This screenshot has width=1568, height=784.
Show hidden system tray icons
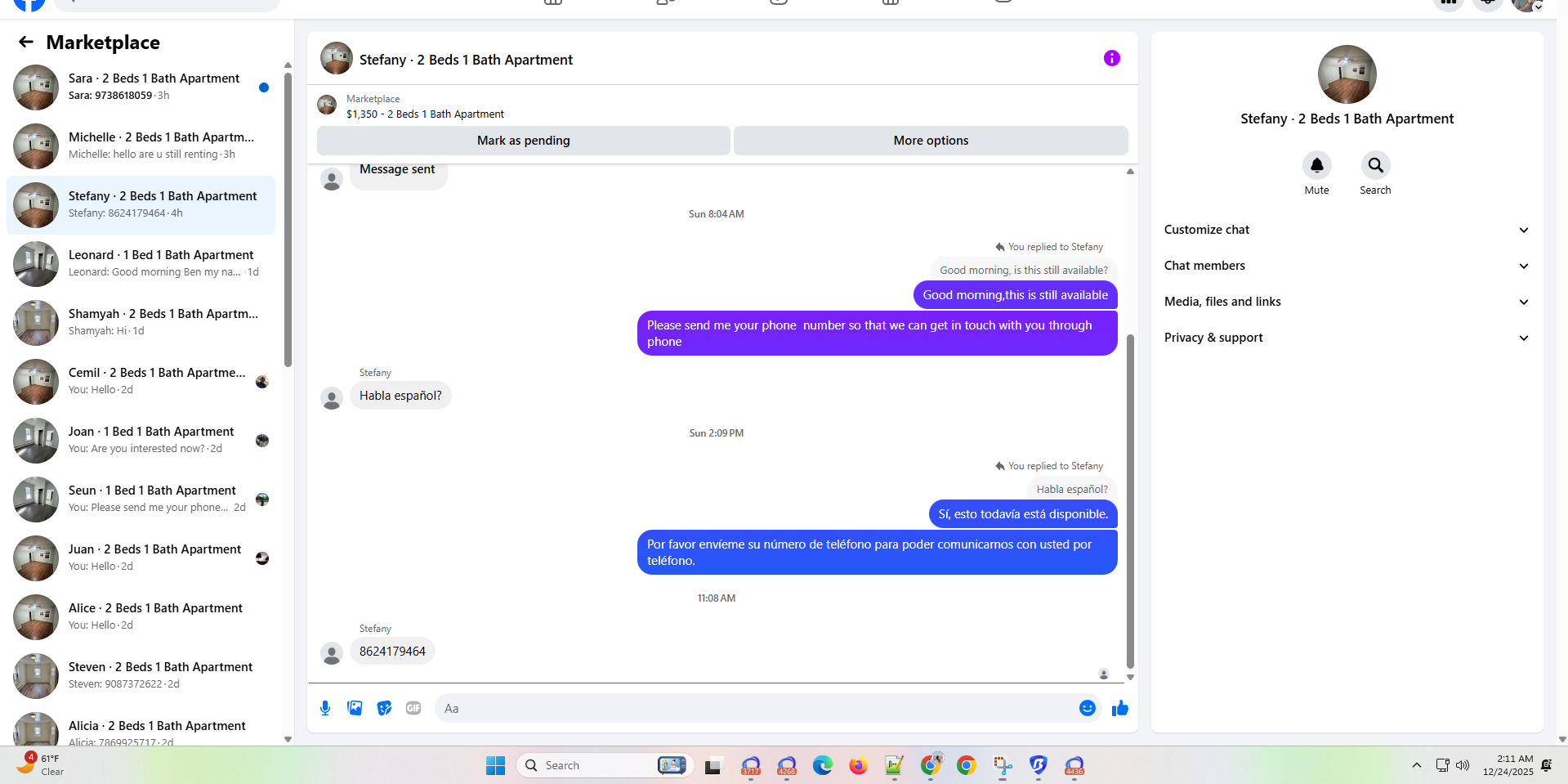[x=1416, y=765]
